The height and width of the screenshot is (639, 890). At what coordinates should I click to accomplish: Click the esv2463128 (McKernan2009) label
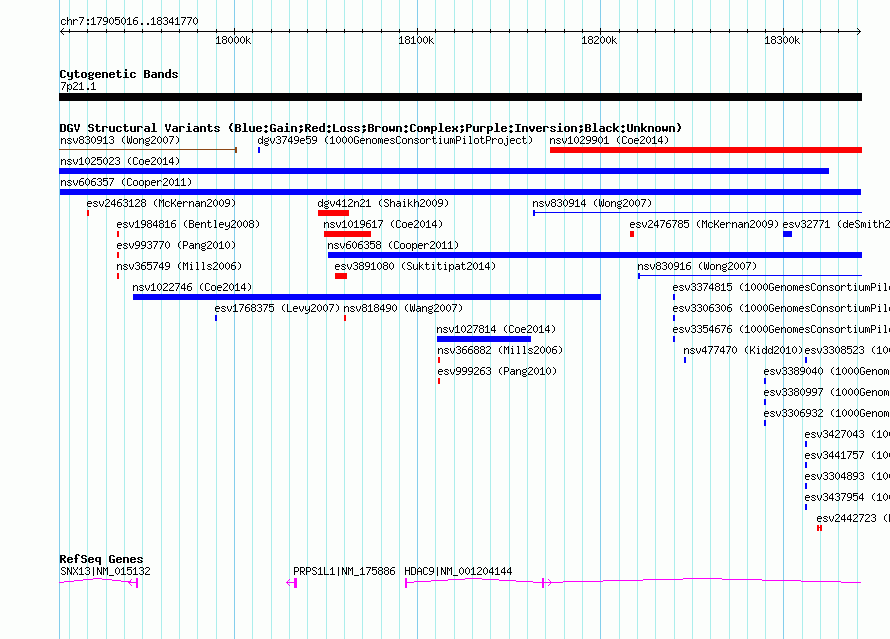[x=161, y=203]
